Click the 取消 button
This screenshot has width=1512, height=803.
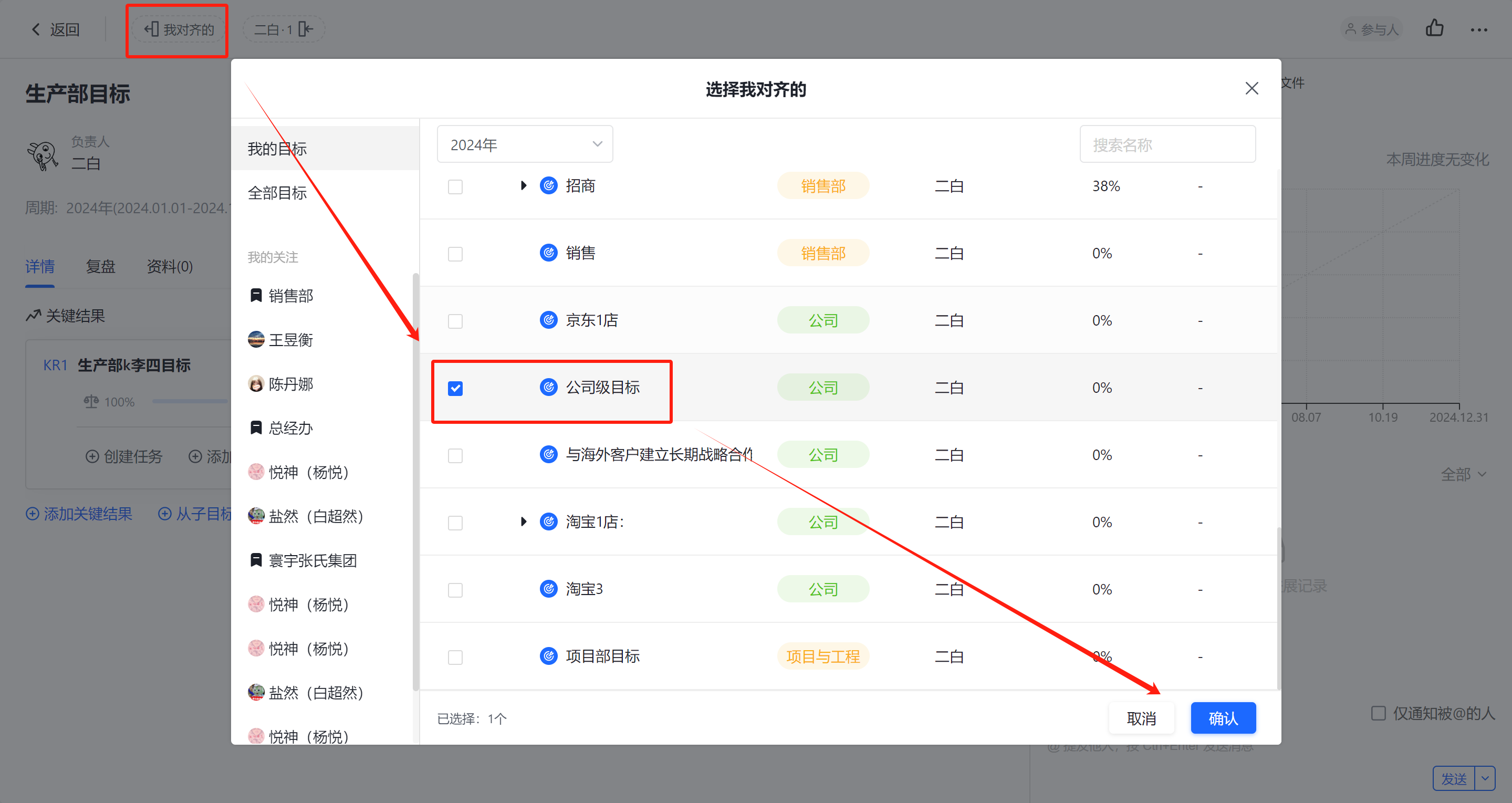coord(1141,718)
